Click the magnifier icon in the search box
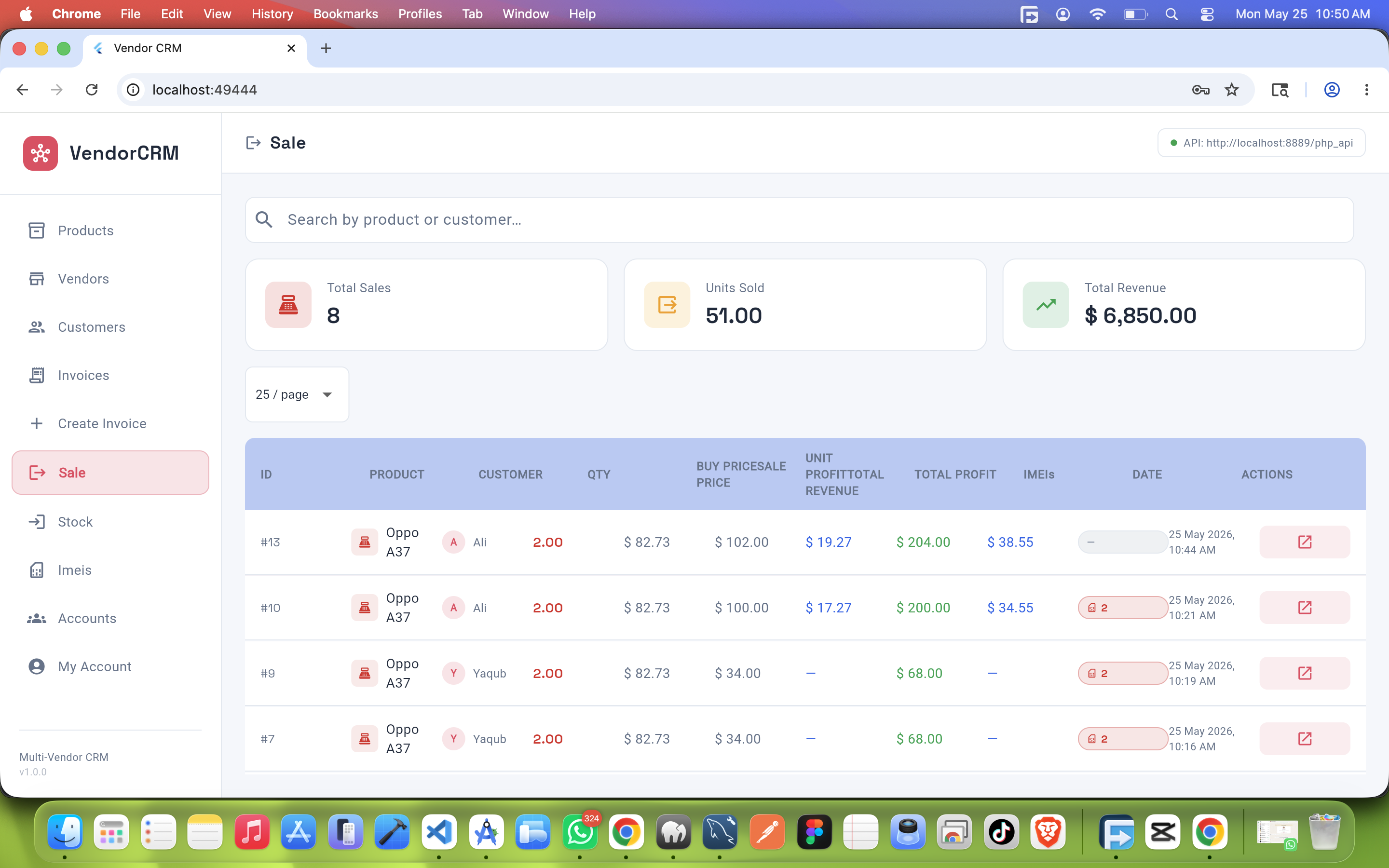The width and height of the screenshot is (1389, 868). click(264, 220)
